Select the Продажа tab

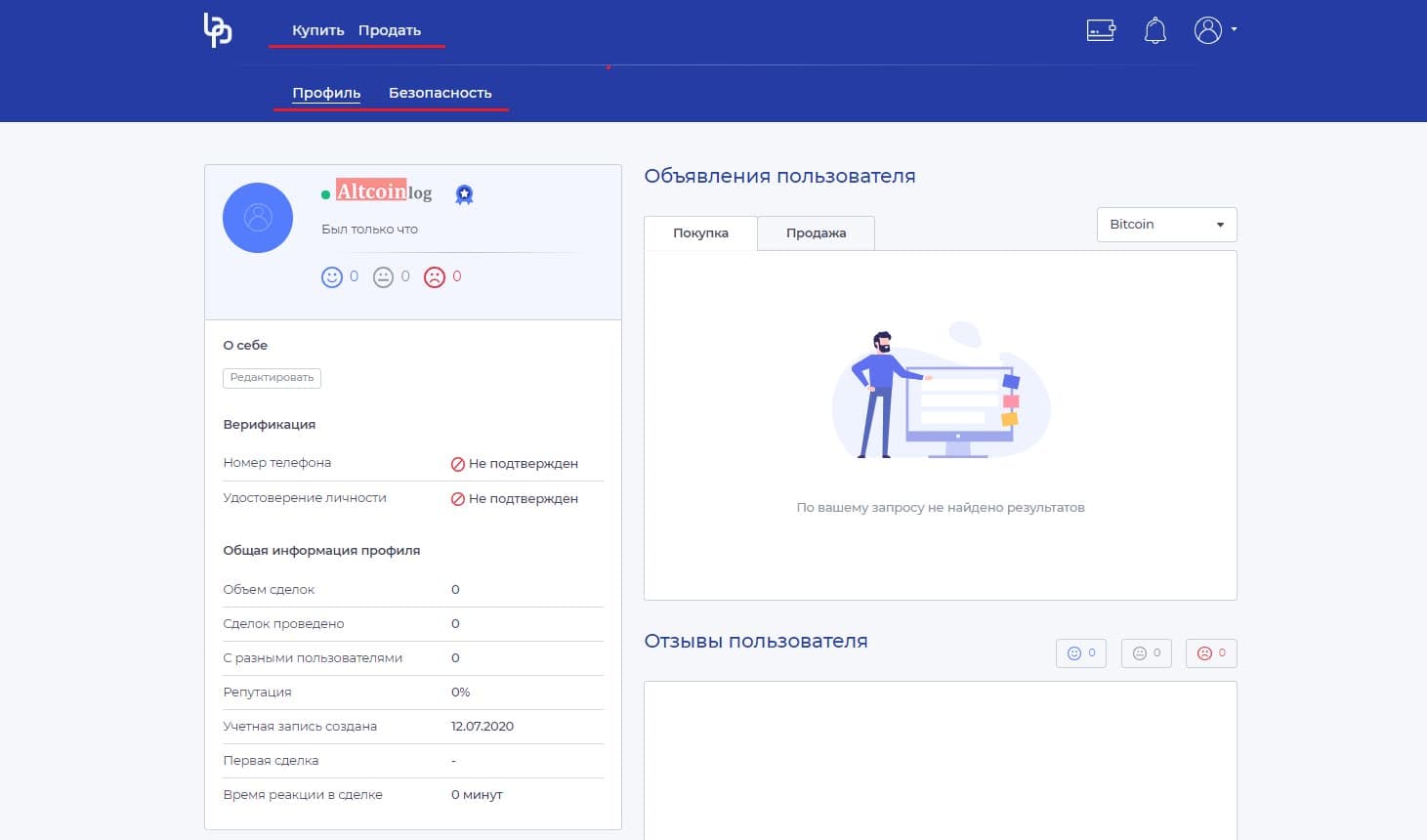pyautogui.click(x=817, y=233)
